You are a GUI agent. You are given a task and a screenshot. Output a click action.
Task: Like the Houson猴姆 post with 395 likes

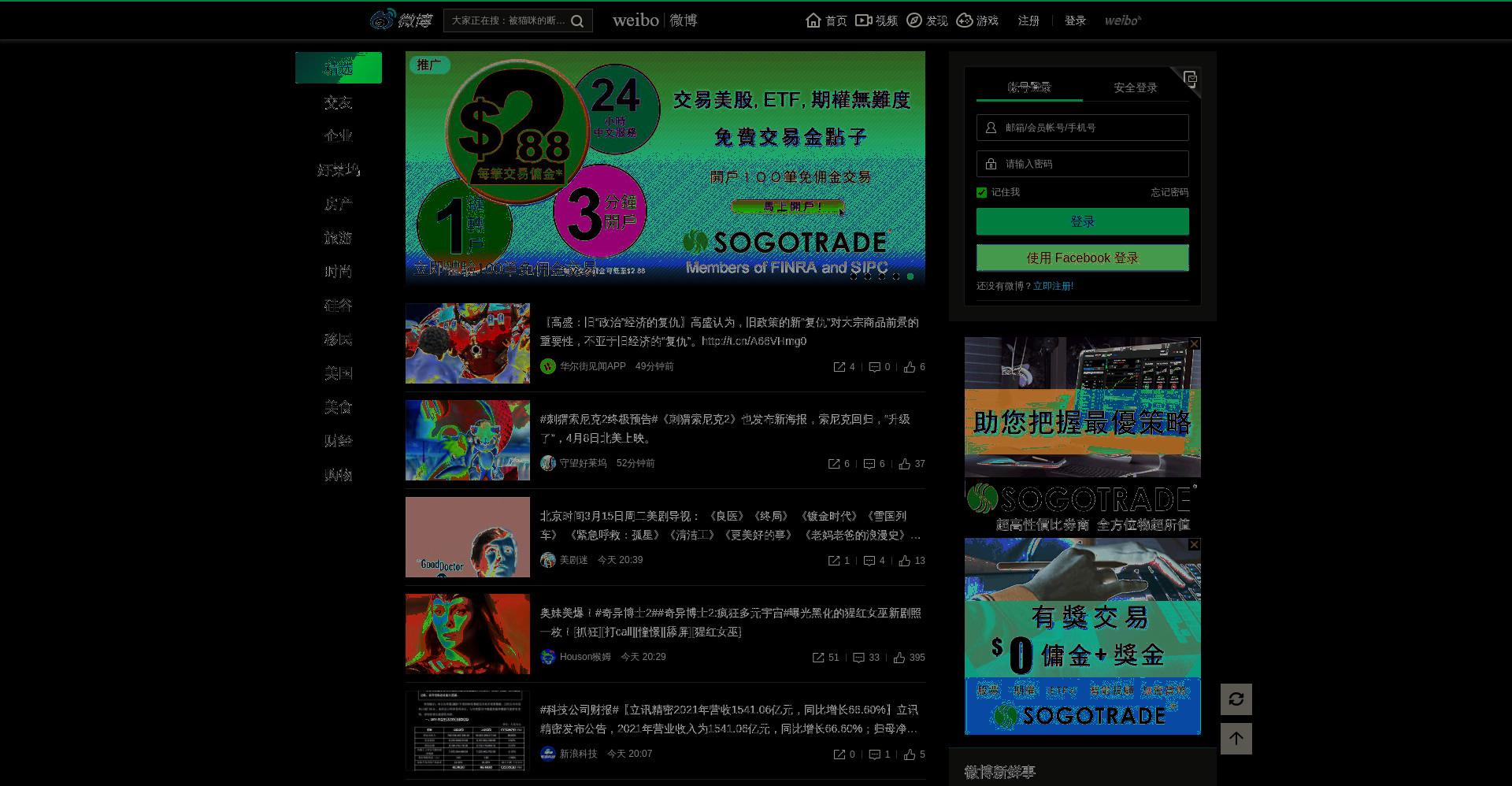point(910,658)
